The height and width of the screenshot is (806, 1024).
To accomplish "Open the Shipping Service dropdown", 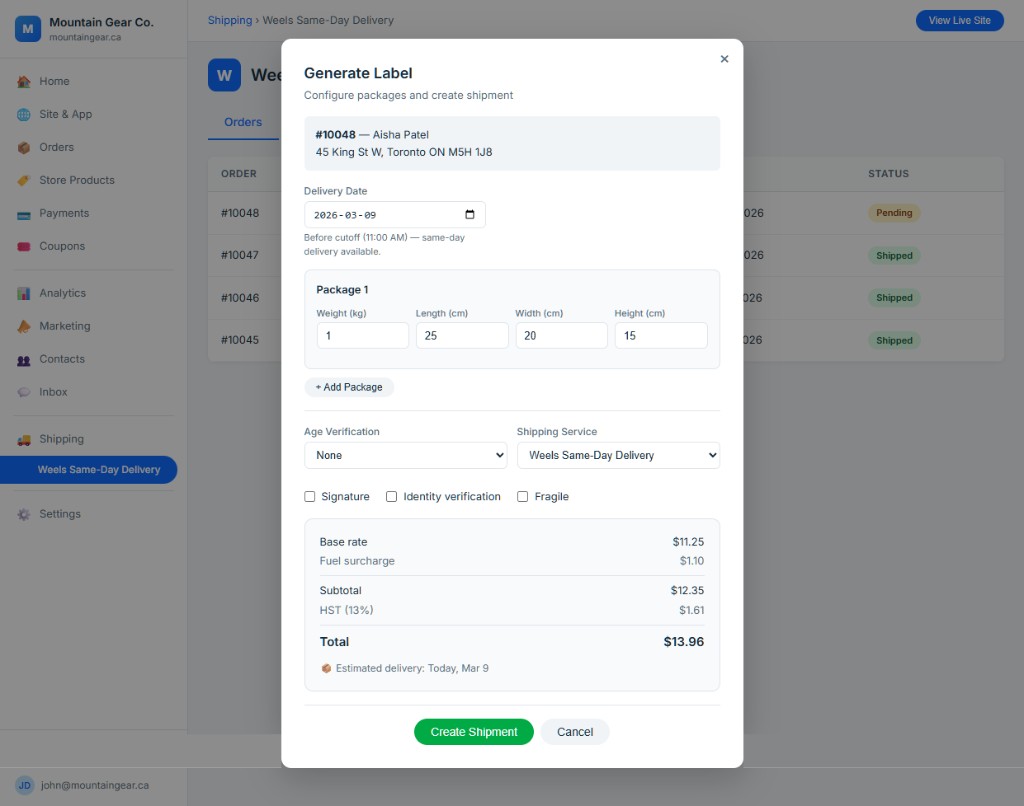I will (618, 455).
